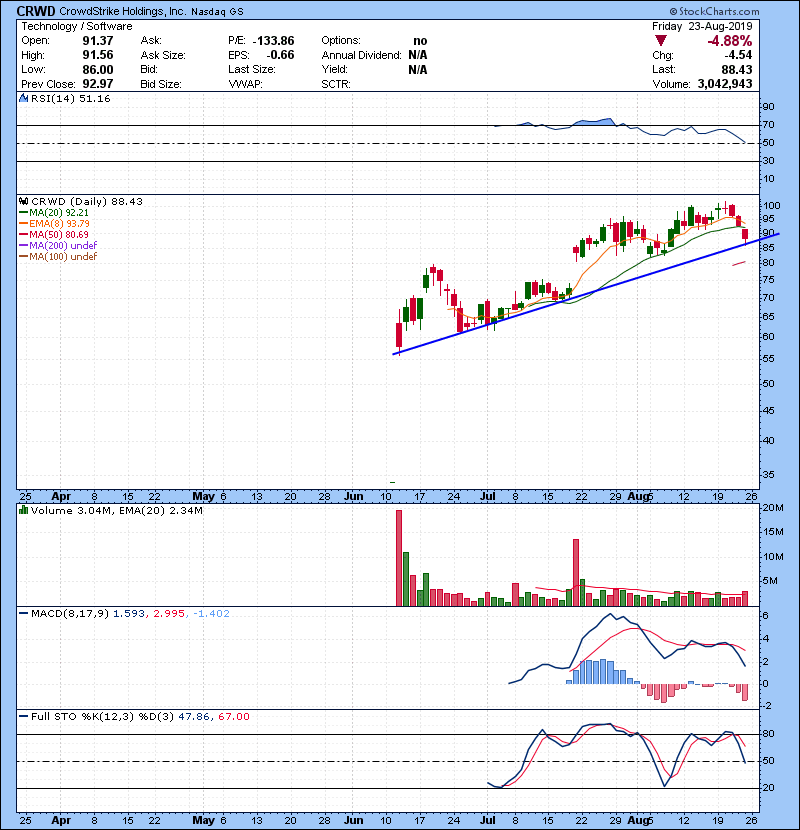
Task: Click the Chg value -4.54
Action: tap(738, 55)
